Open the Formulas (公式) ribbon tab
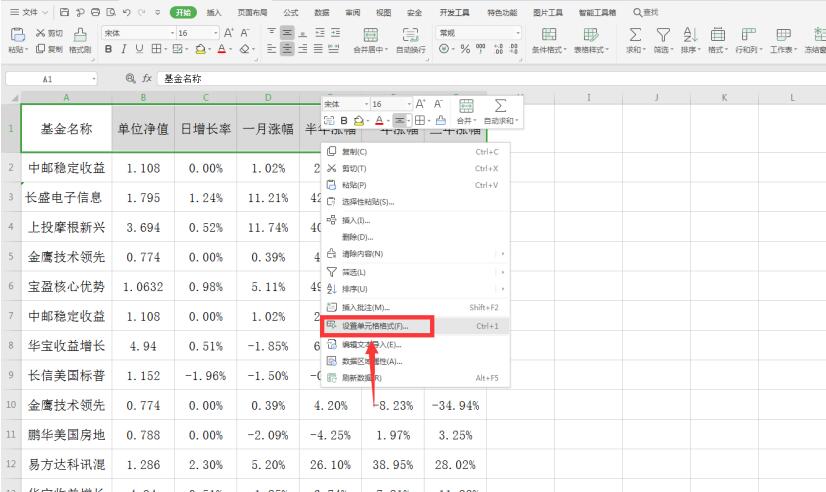Screen dimensions: 826x492 coord(290,12)
